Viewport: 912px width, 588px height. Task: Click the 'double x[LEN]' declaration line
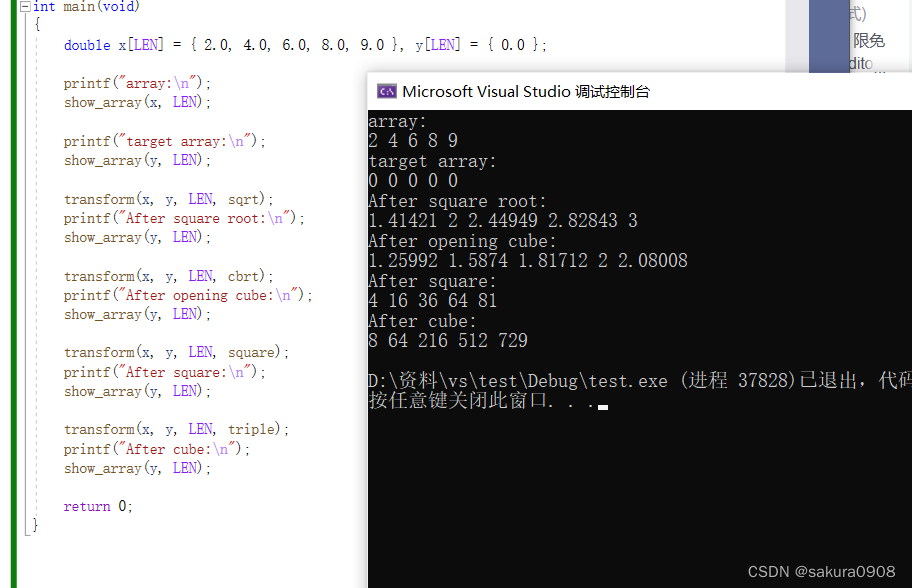tap(305, 45)
